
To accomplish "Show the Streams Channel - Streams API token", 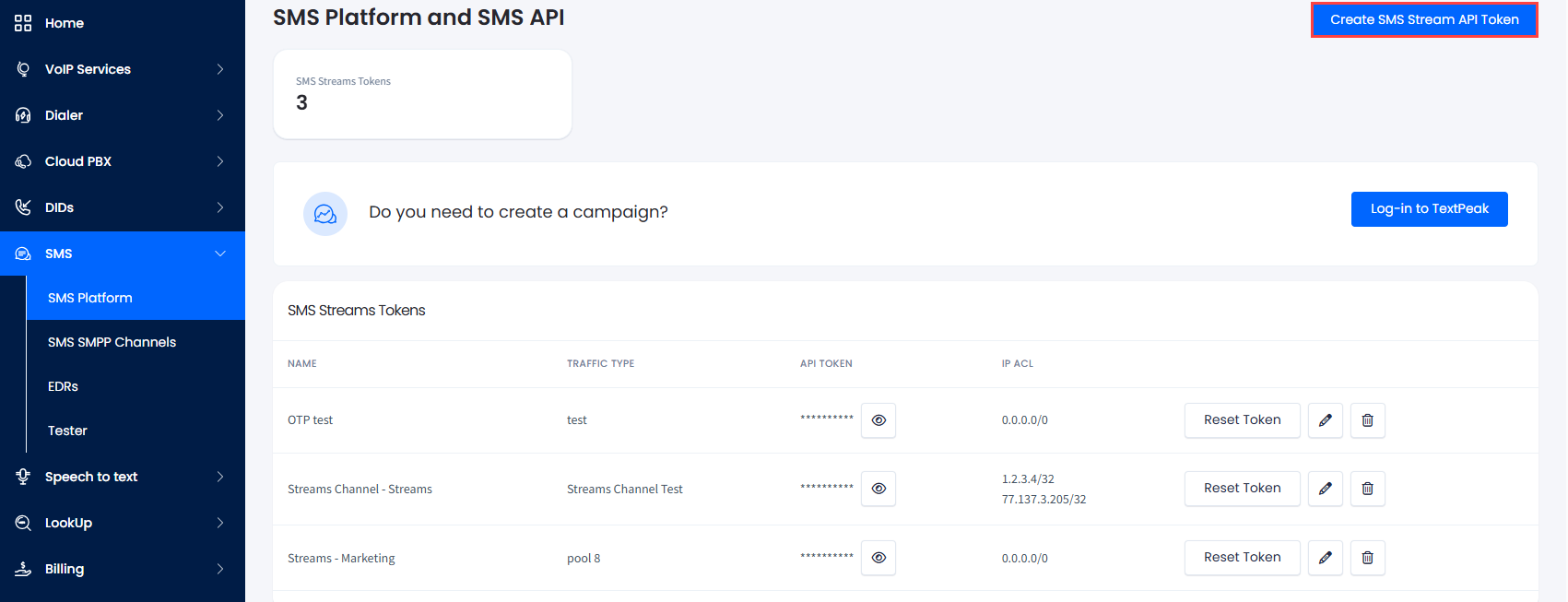I will tap(878, 489).
